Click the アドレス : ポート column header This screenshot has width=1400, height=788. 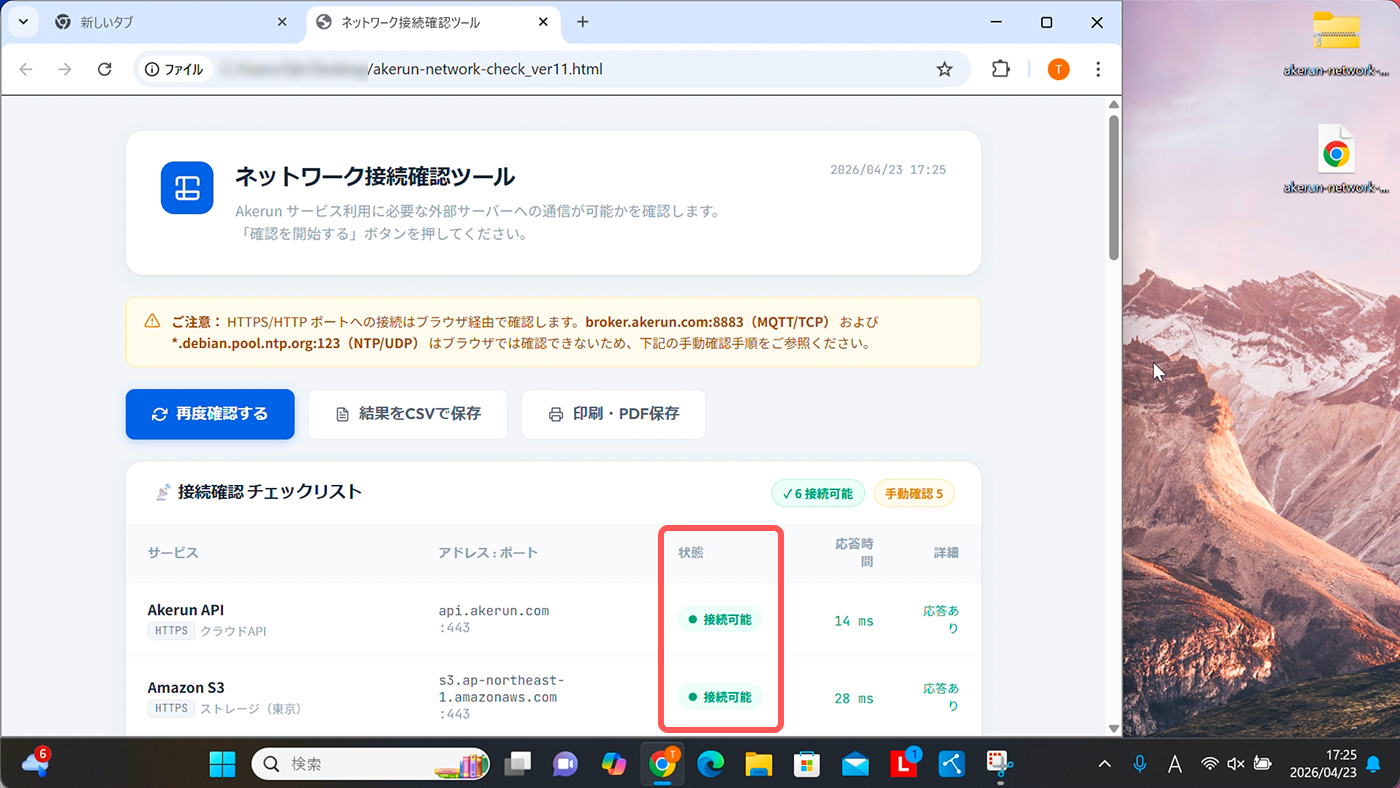pyautogui.click(x=488, y=553)
